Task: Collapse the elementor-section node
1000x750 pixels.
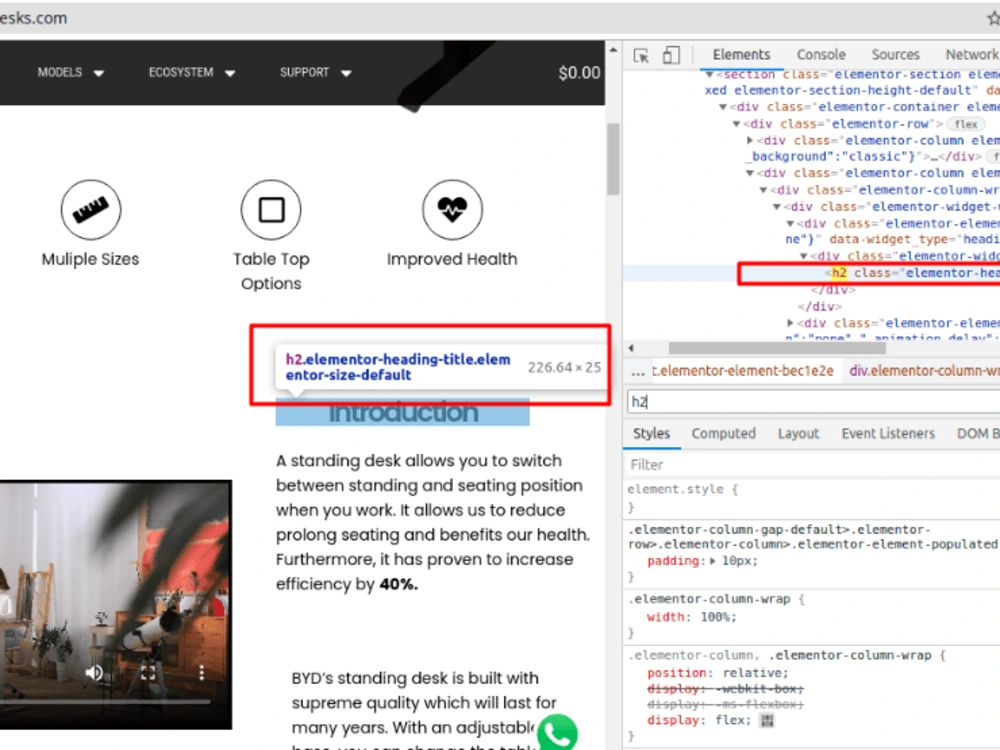Action: (x=709, y=75)
